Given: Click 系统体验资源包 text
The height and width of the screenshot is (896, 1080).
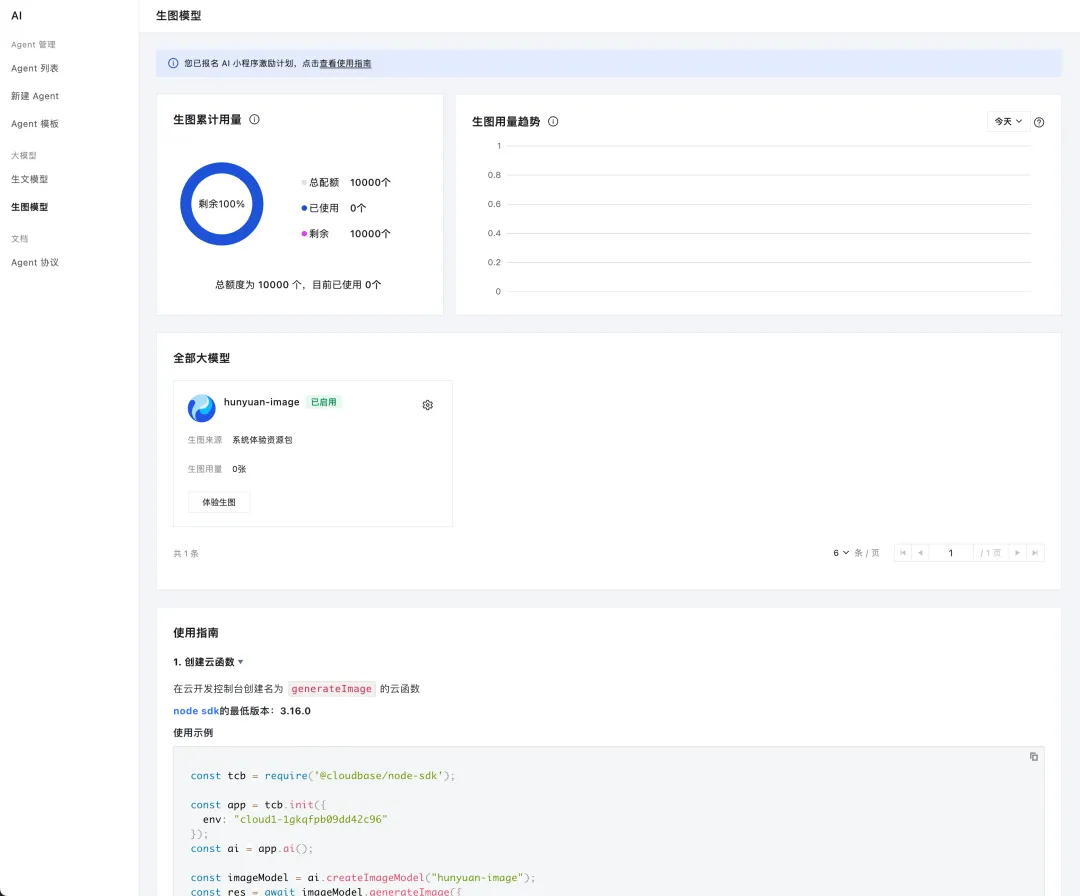Looking at the screenshot, I should tap(262, 440).
